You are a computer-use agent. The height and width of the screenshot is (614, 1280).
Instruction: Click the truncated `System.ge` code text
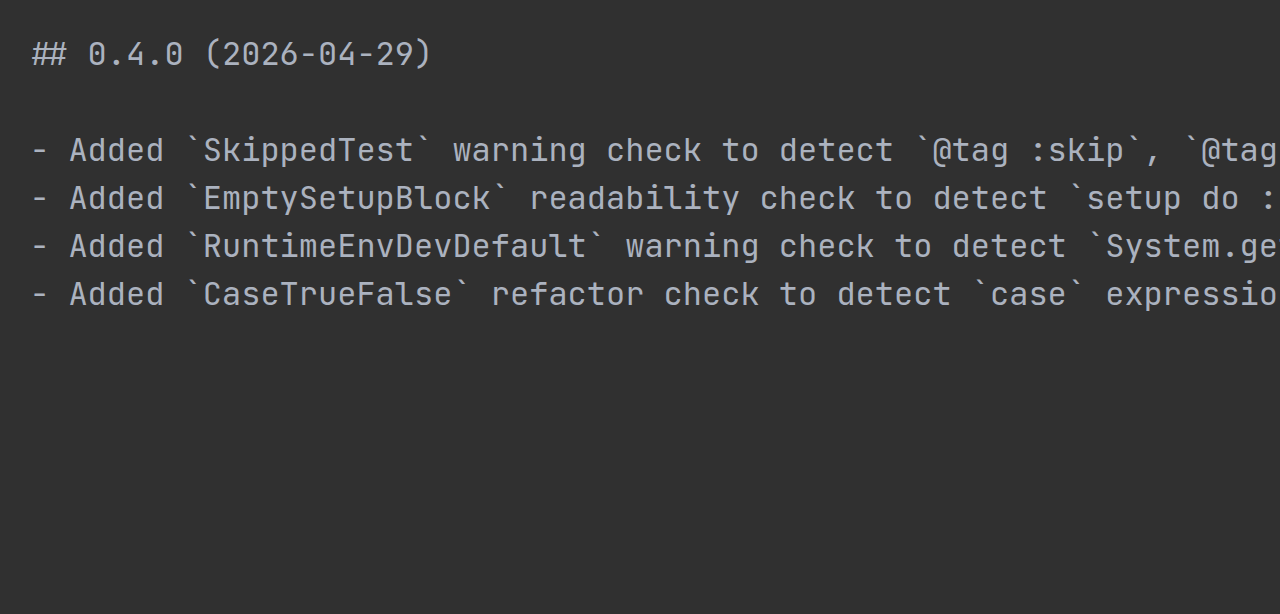tap(1190, 247)
